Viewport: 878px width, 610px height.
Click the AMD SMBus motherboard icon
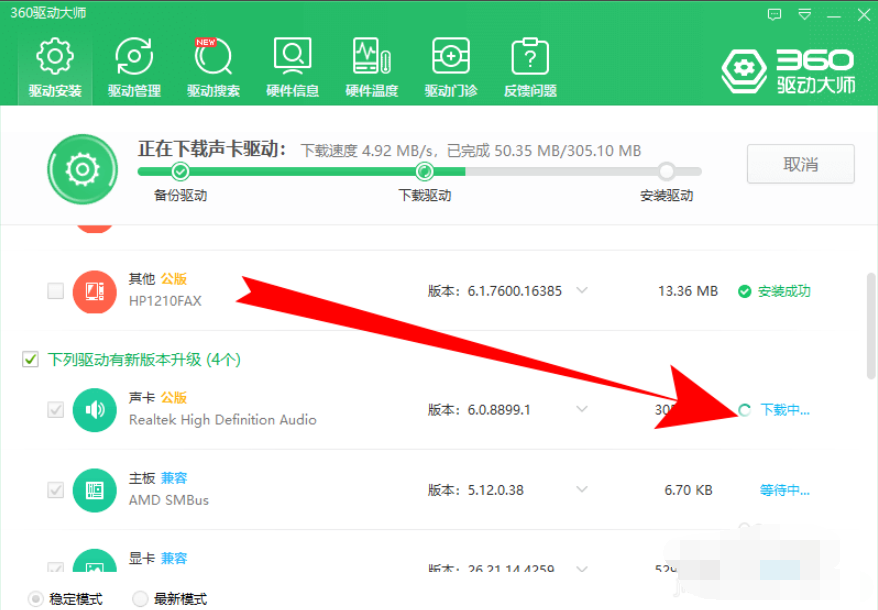point(95,490)
